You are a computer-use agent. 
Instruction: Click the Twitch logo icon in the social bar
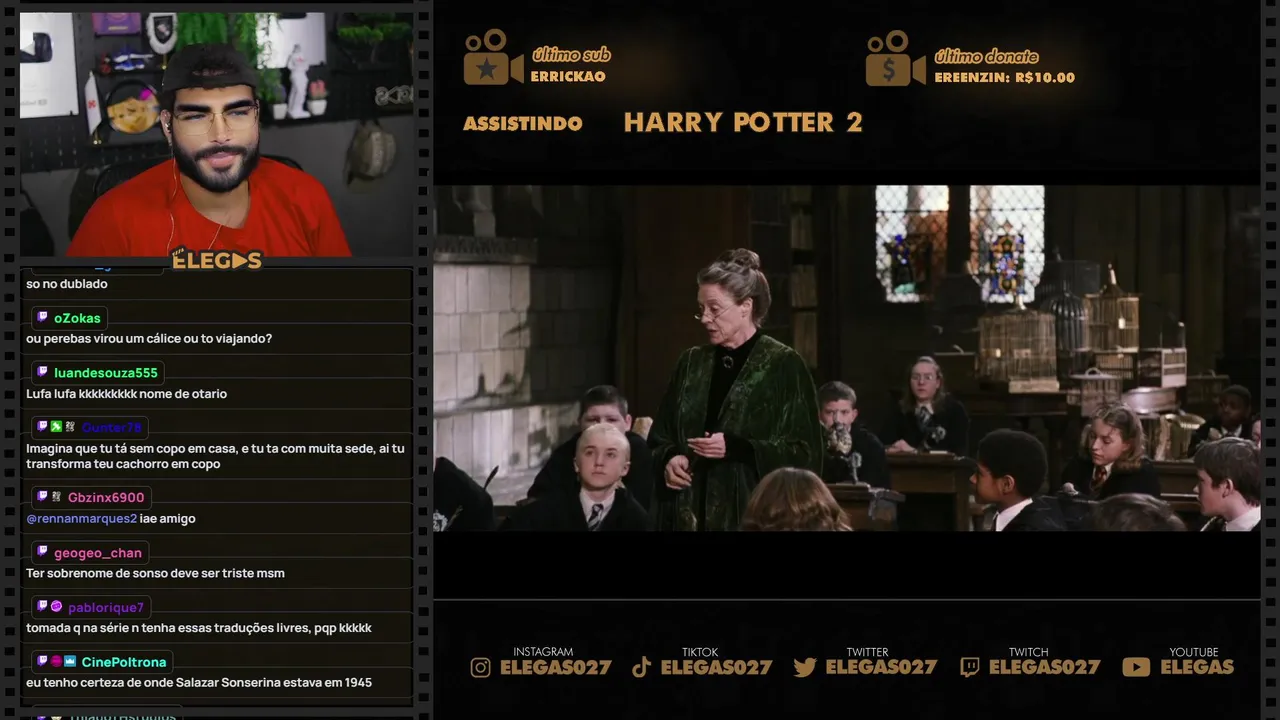969,667
